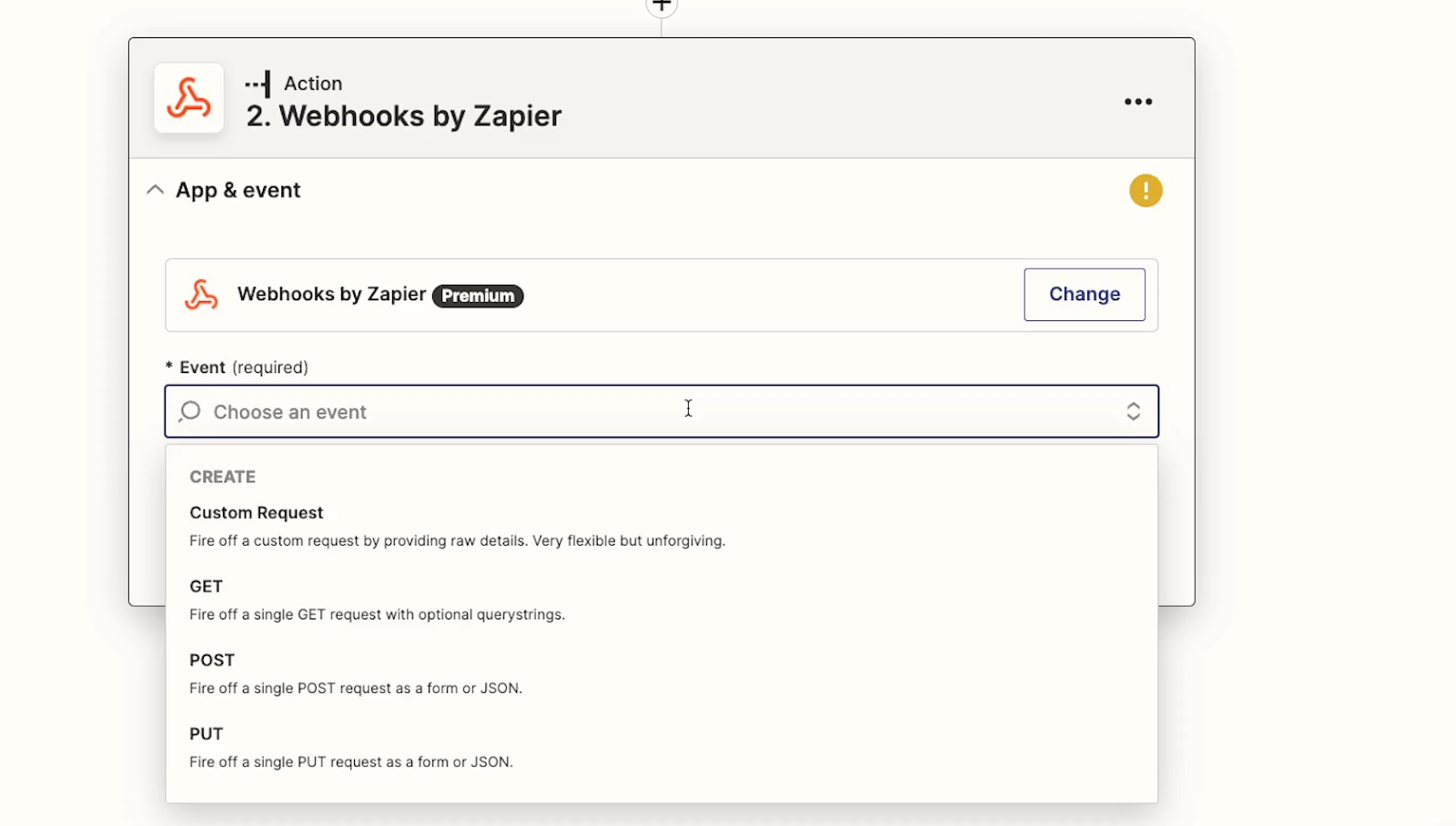Click the Premium badge

click(478, 296)
